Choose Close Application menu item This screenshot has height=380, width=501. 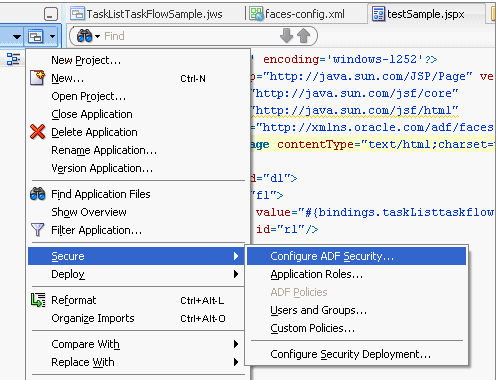(137, 114)
